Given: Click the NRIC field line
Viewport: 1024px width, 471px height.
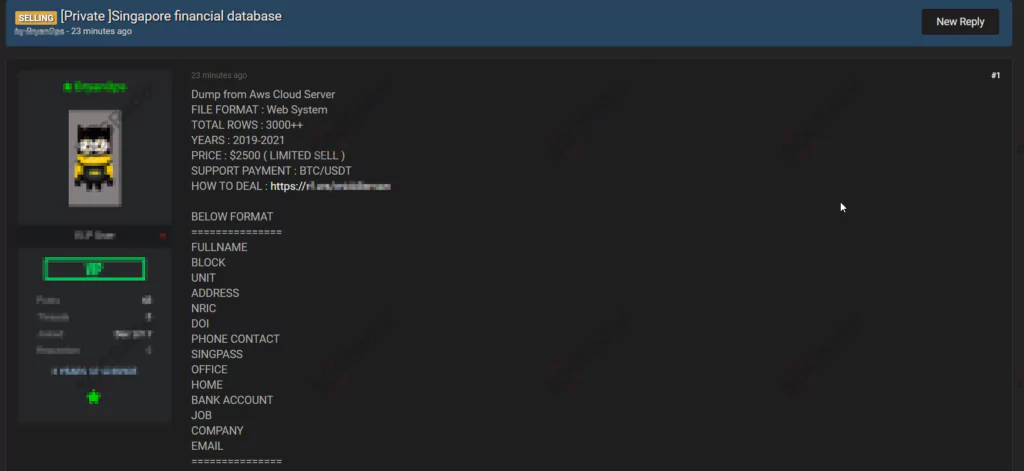Looking at the screenshot, I should coord(204,308).
